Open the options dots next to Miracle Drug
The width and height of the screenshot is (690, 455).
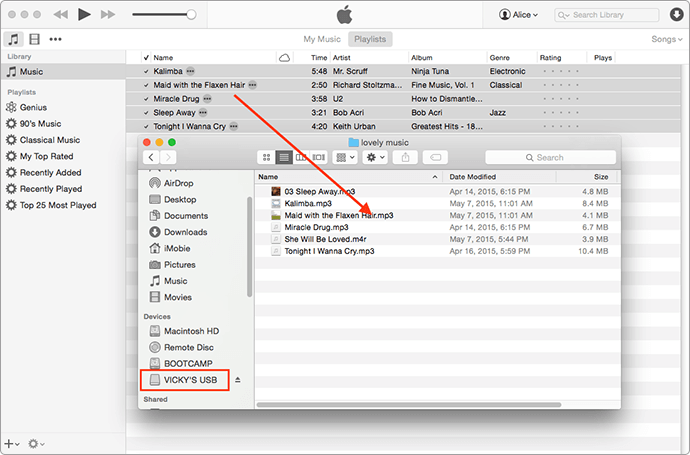pyautogui.click(x=207, y=99)
